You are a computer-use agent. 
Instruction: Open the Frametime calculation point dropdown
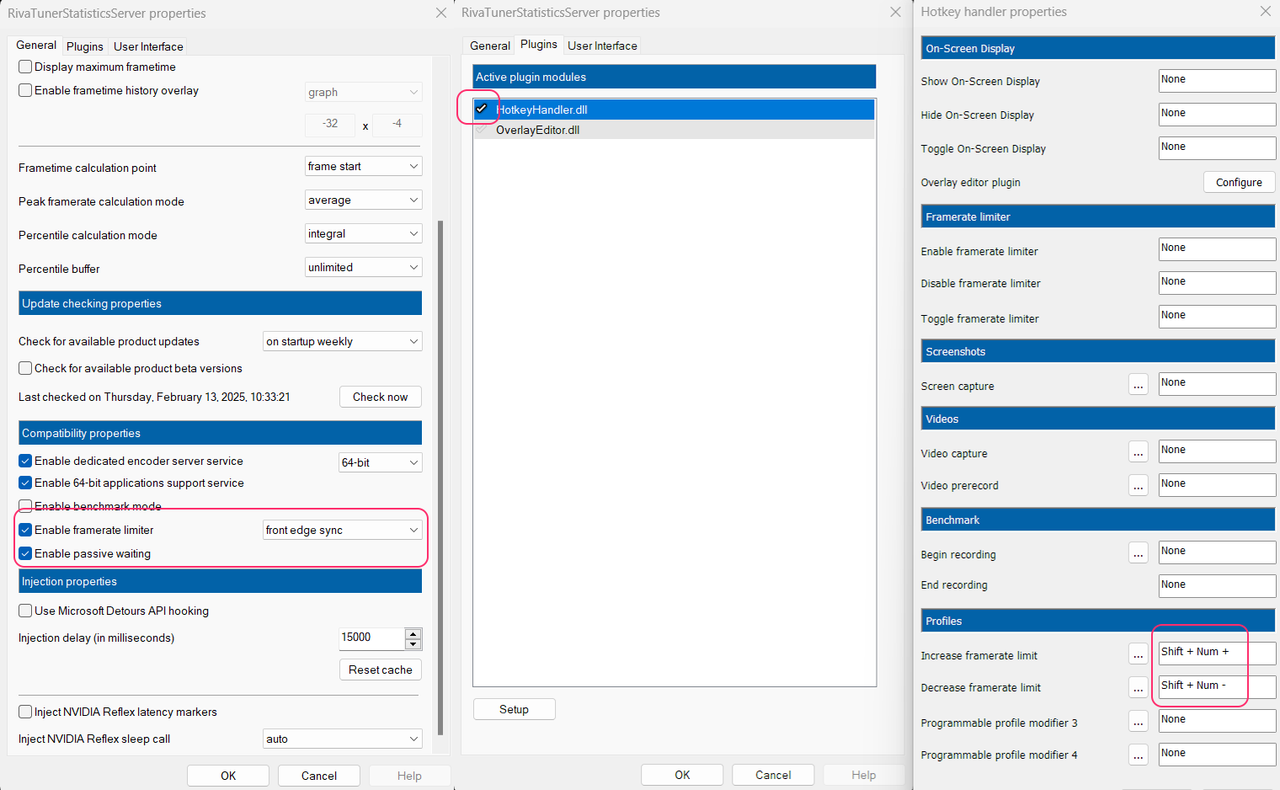point(363,167)
